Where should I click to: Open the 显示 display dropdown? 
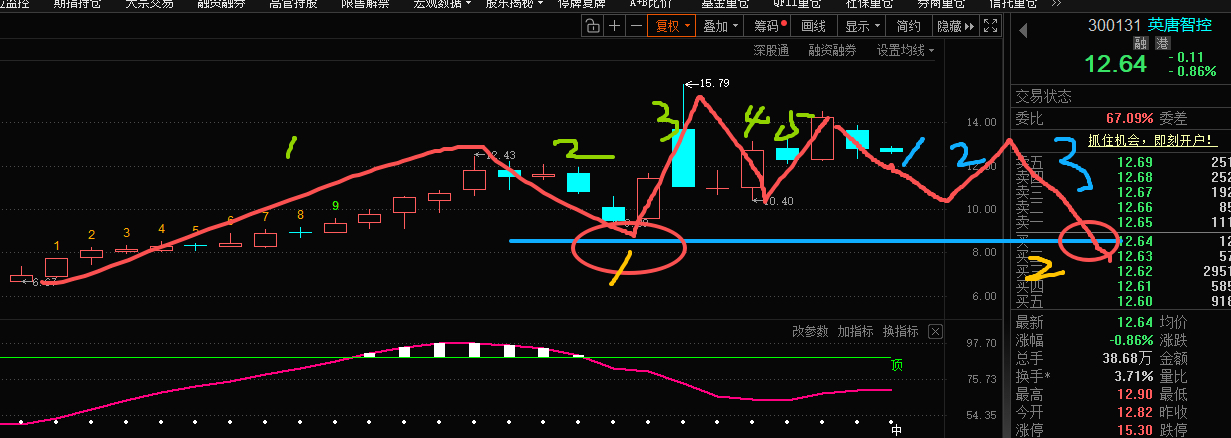click(861, 26)
